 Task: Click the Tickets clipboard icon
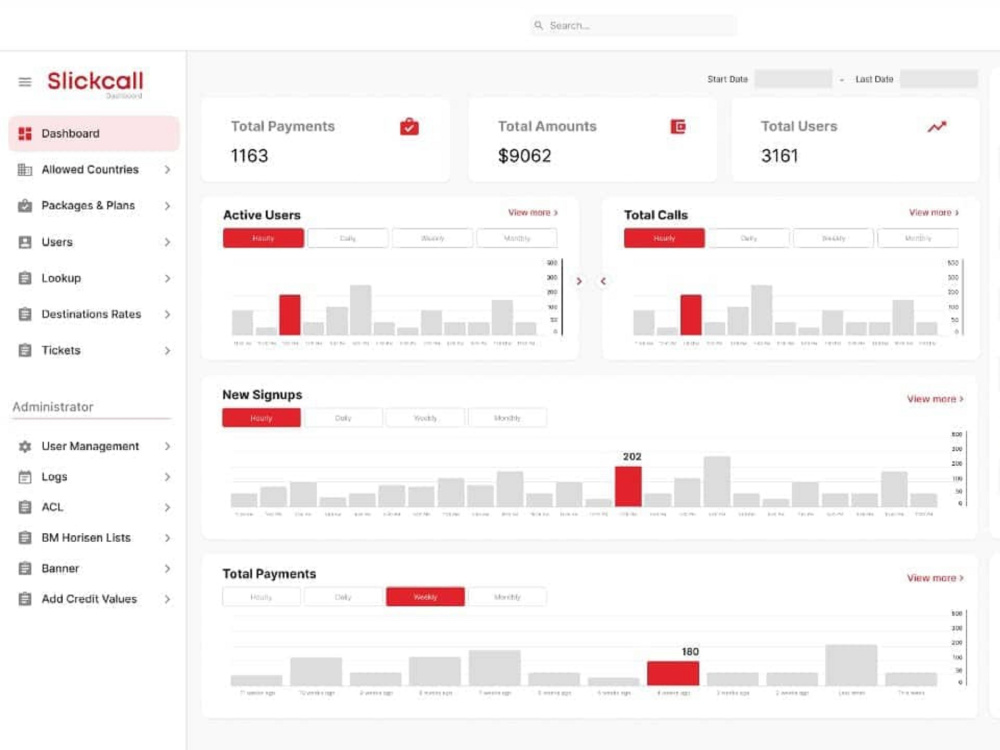(x=25, y=350)
